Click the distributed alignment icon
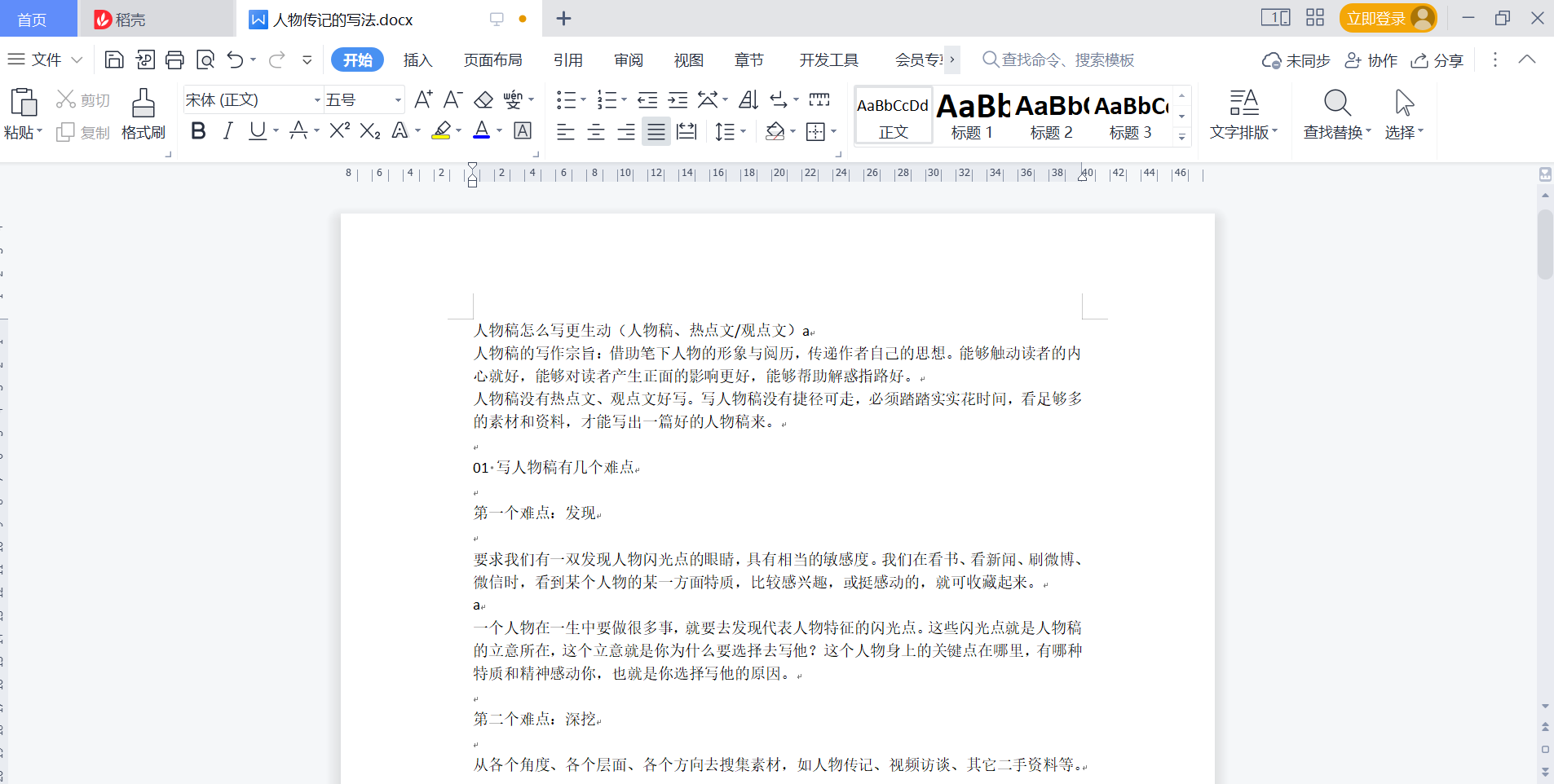1554x784 pixels. (x=686, y=131)
